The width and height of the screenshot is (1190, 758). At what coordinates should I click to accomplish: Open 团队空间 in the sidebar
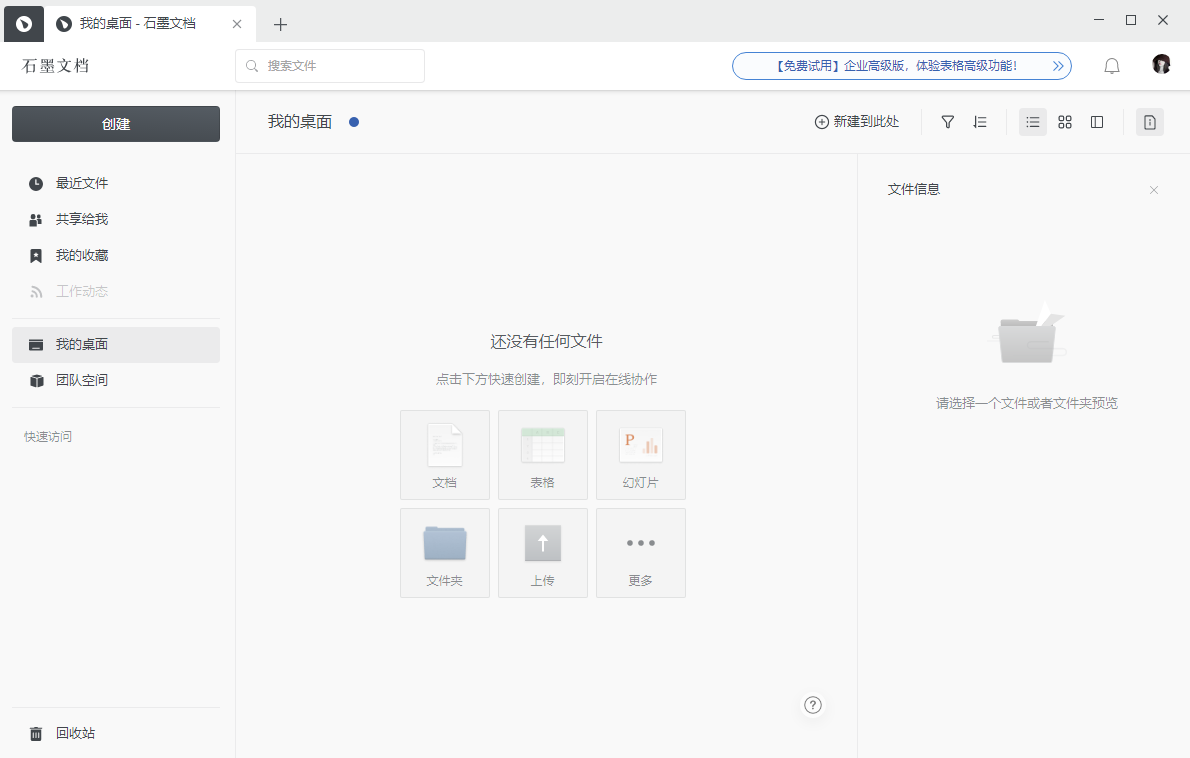pos(82,380)
